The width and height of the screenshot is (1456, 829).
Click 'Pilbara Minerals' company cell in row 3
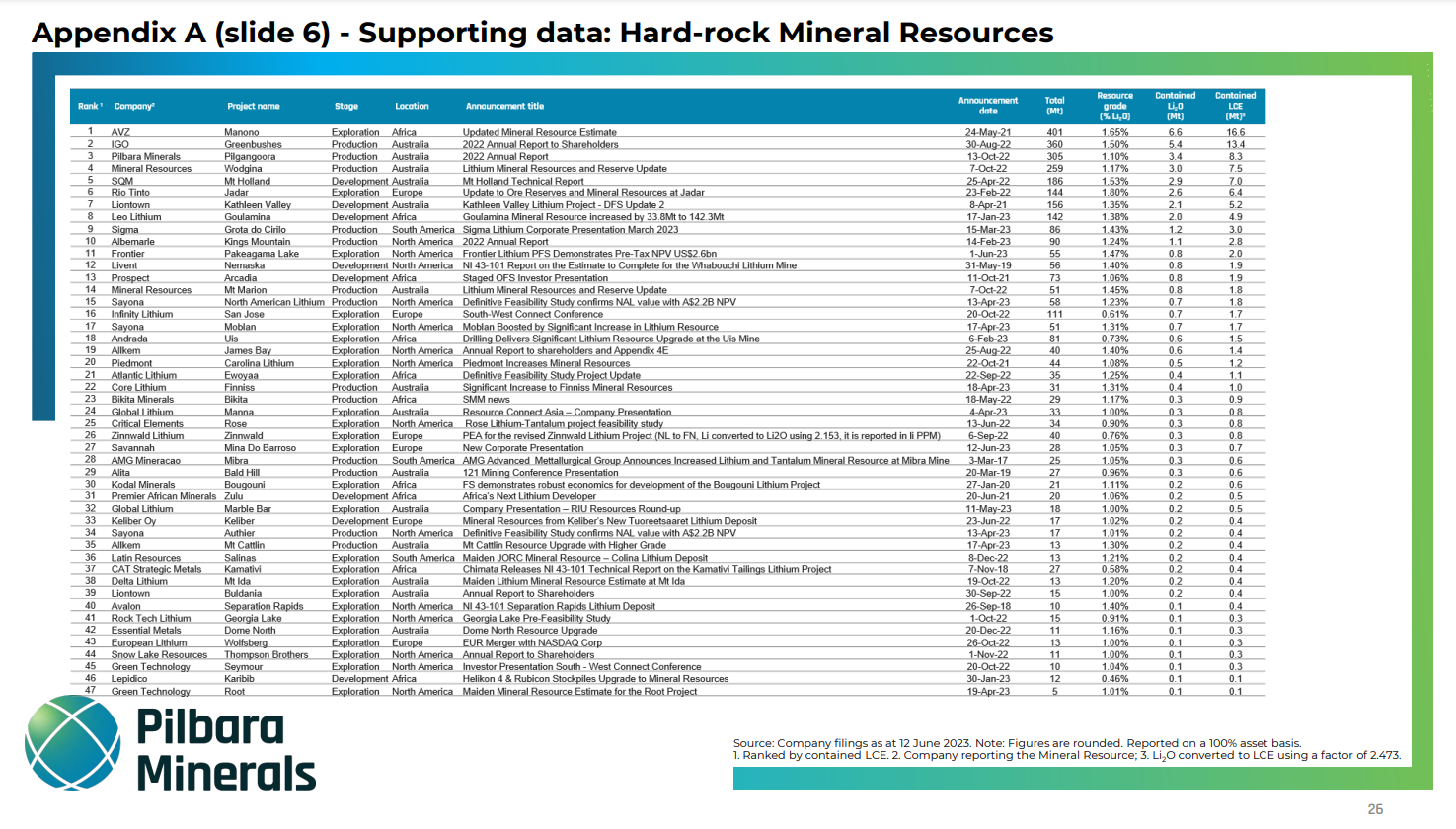click(146, 156)
